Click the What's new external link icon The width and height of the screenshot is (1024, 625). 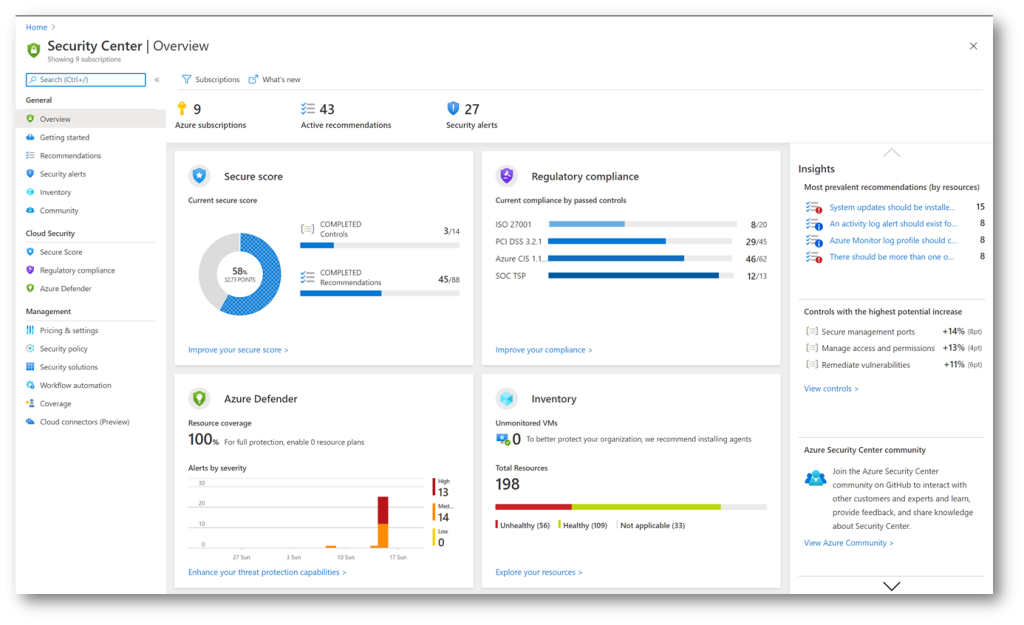253,80
